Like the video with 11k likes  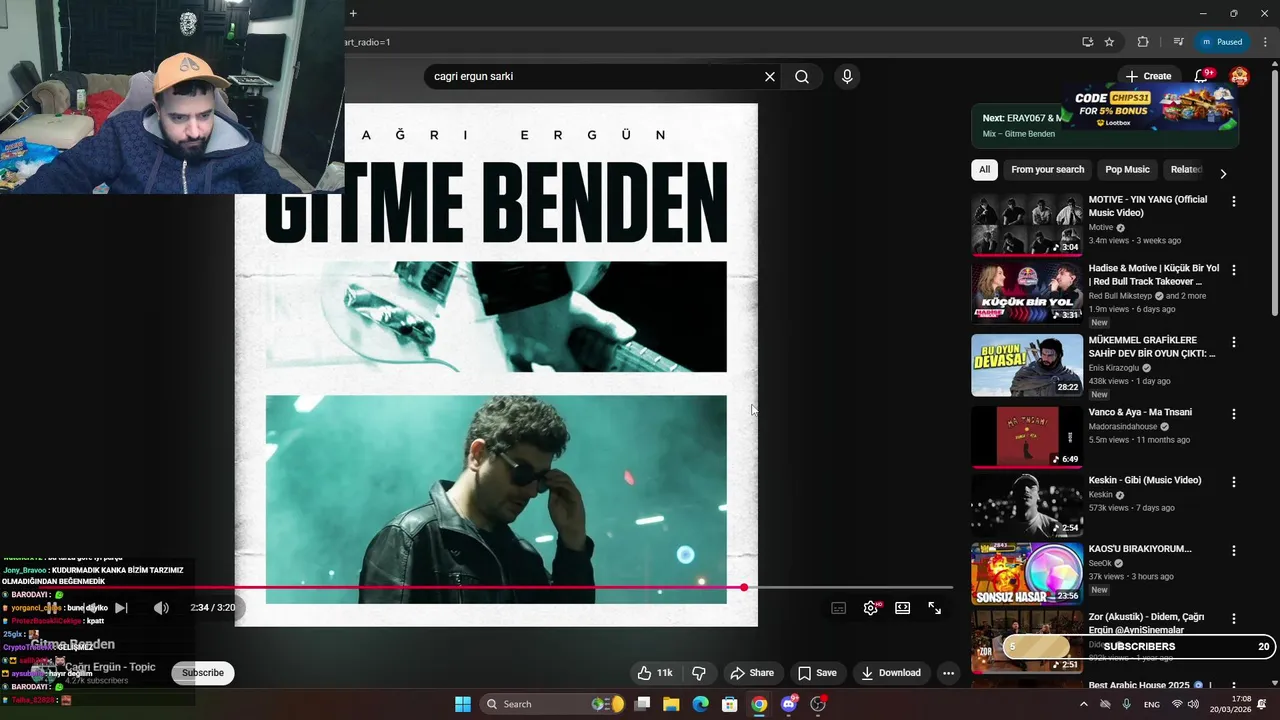pos(655,673)
